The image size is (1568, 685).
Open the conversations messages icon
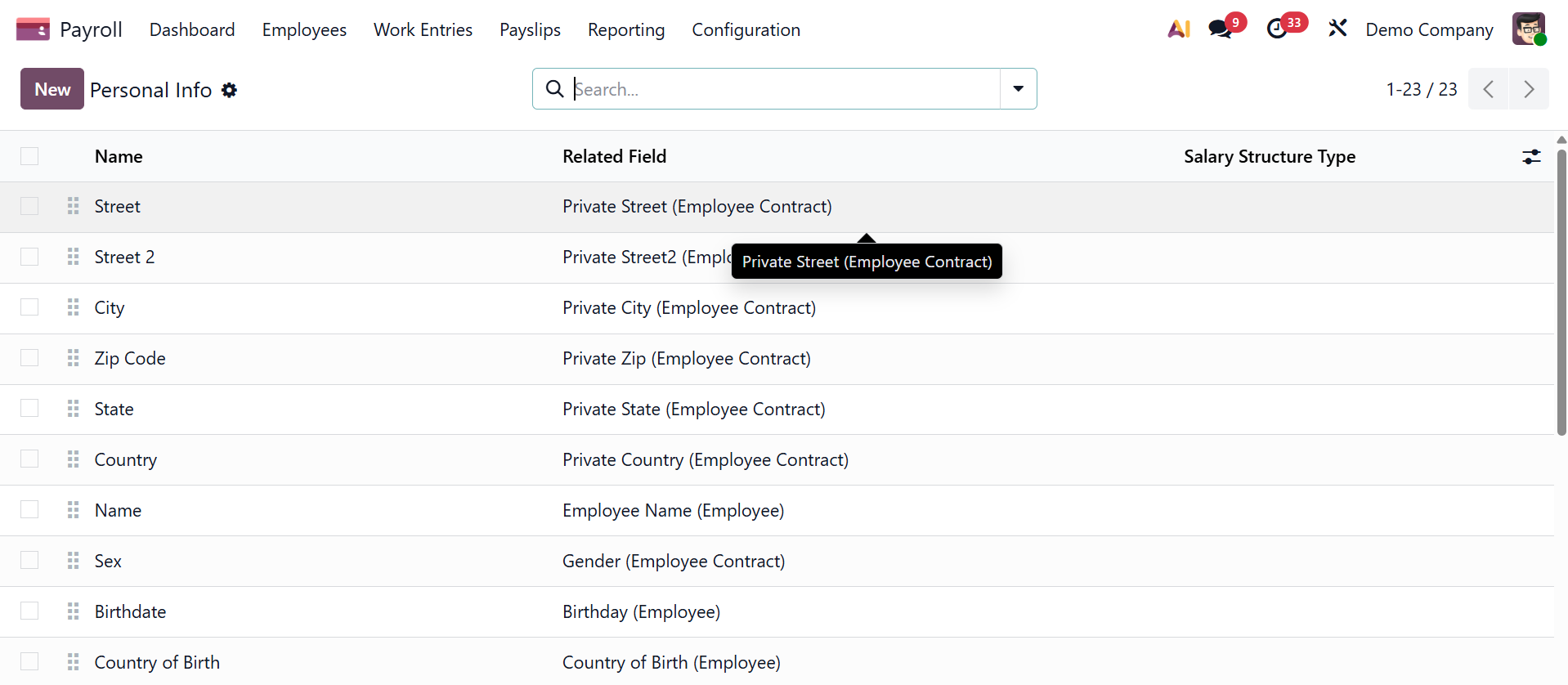click(x=1221, y=29)
